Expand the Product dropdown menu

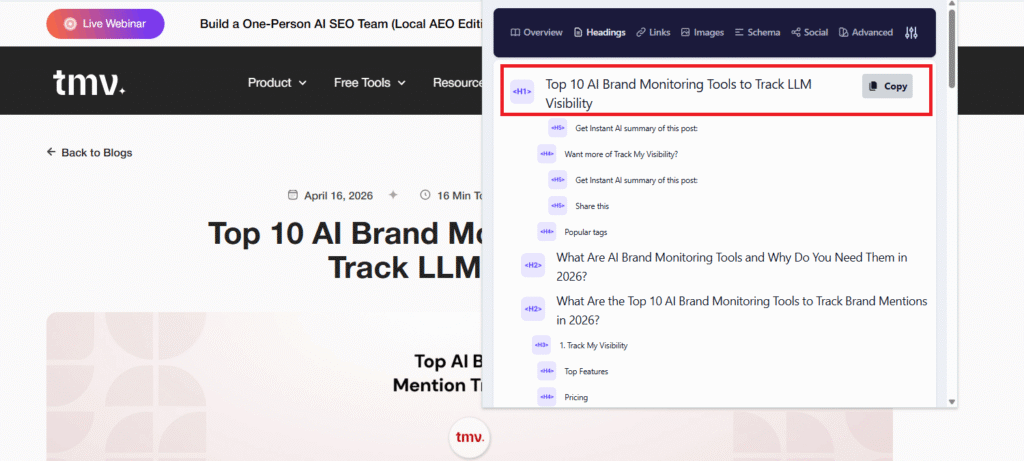[x=277, y=83]
